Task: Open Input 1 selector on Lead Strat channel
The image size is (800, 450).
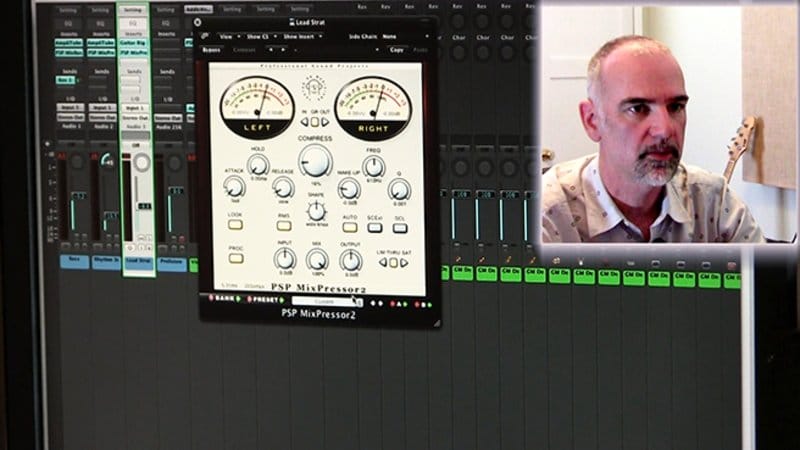Action: (x=135, y=108)
